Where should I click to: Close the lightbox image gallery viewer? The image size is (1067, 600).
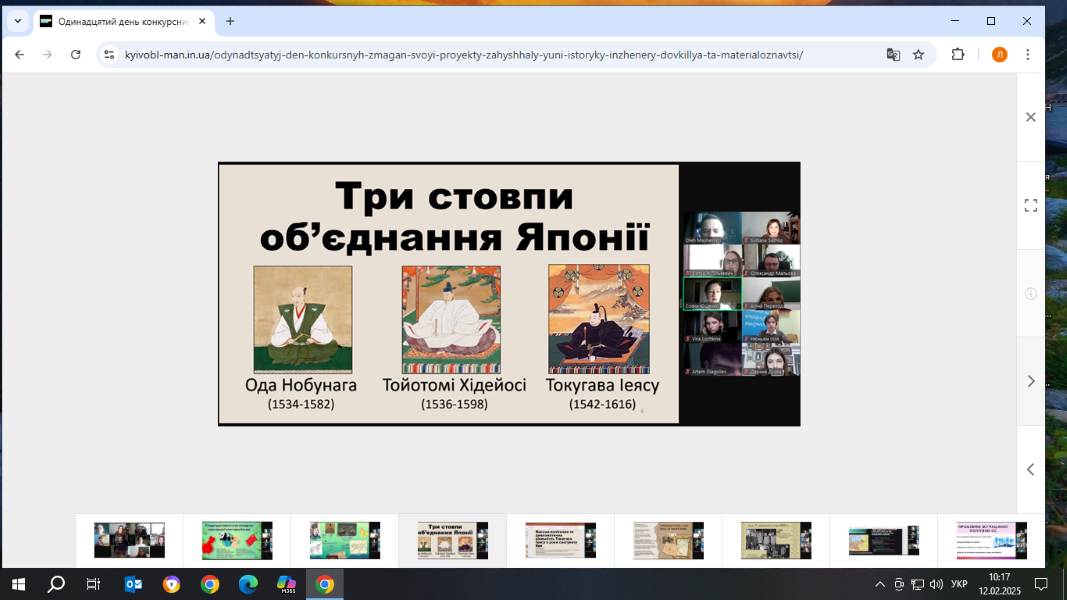(1030, 117)
